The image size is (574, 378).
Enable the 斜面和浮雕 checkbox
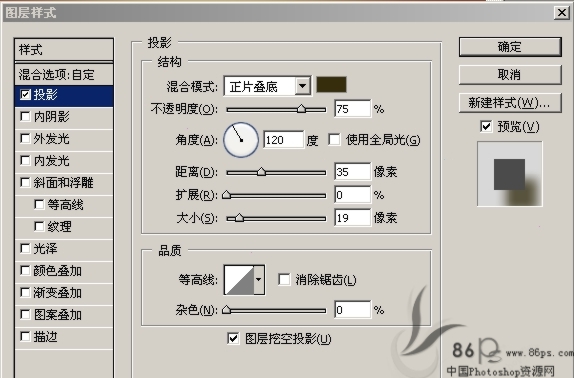25,183
